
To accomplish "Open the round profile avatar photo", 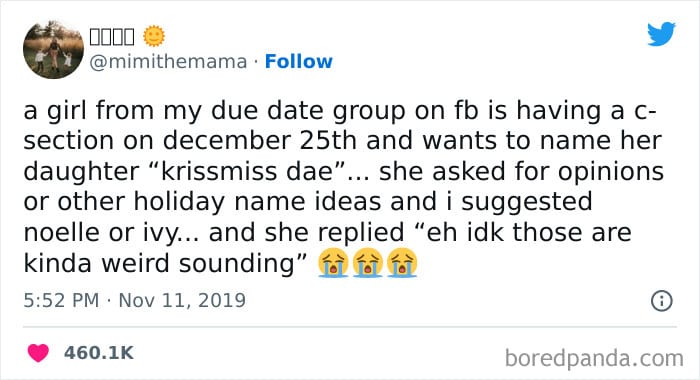I will coord(54,49).
